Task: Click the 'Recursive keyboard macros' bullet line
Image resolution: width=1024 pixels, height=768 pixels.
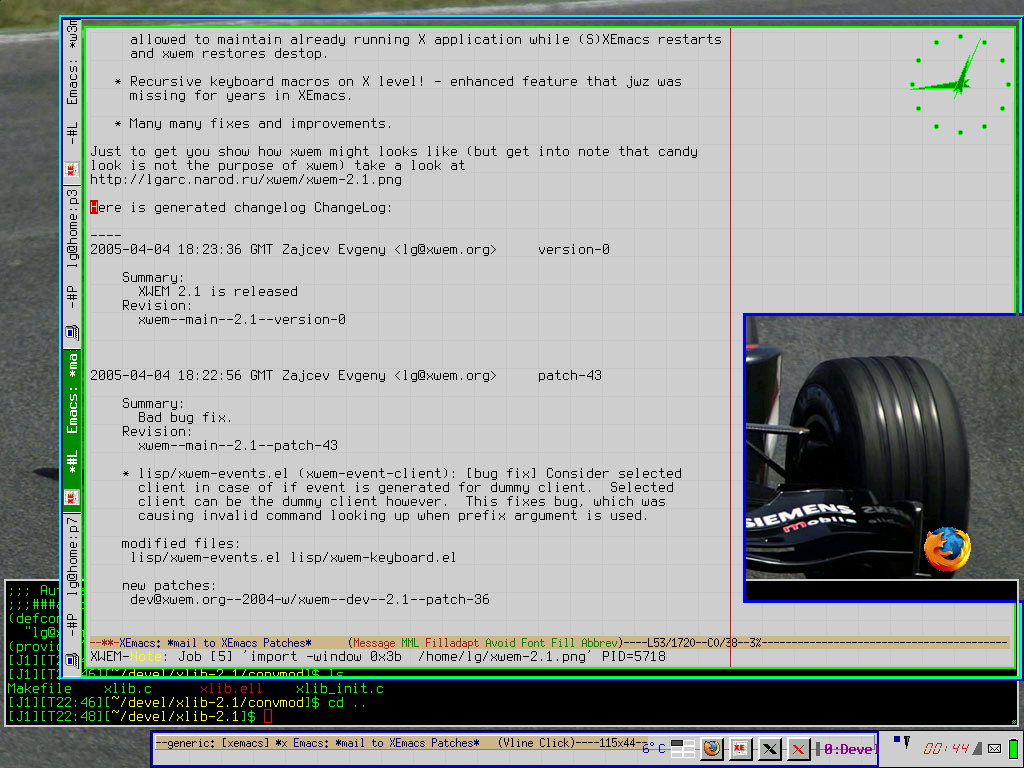Action: pos(398,82)
